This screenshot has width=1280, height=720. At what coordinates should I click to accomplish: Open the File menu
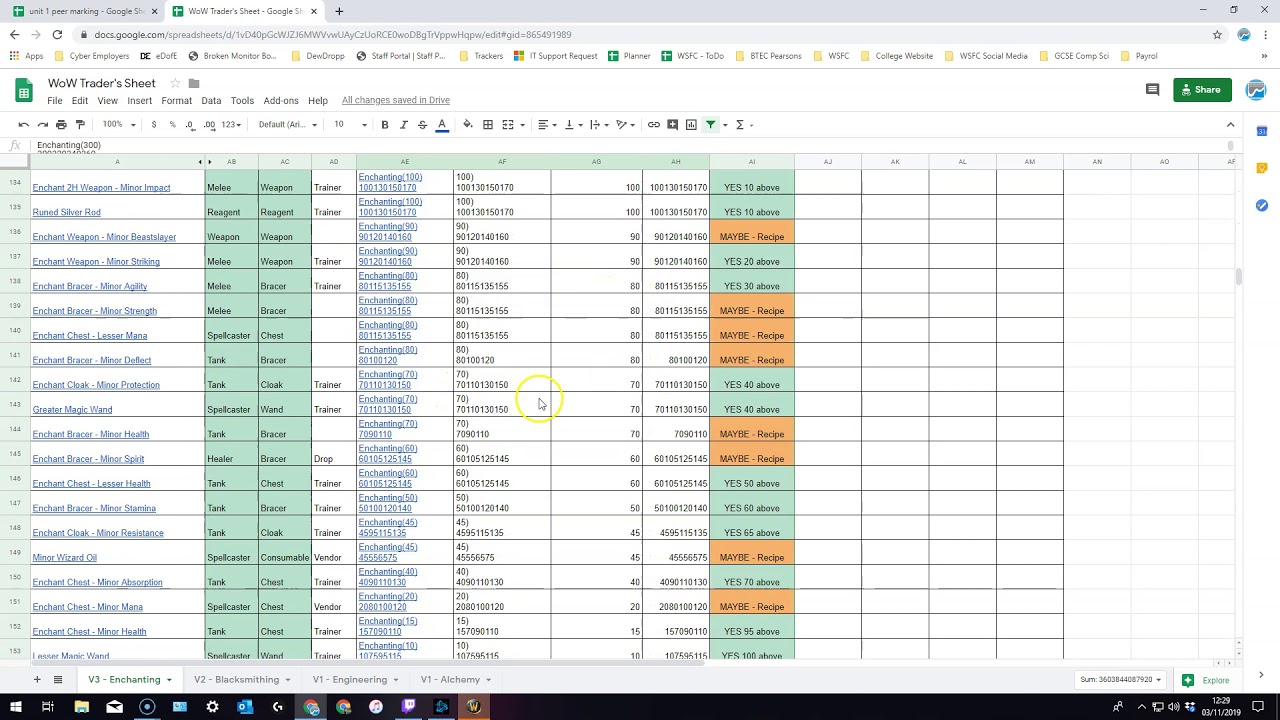point(55,101)
